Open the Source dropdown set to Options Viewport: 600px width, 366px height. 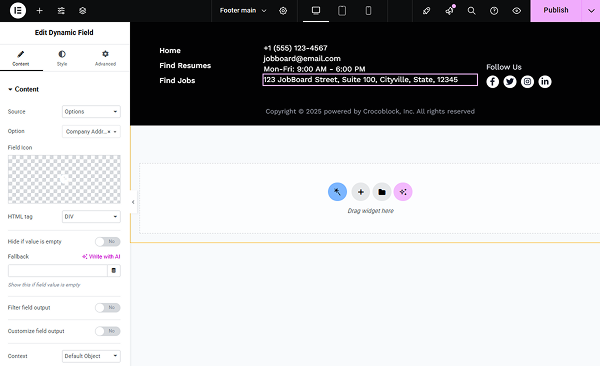pyautogui.click(x=91, y=111)
